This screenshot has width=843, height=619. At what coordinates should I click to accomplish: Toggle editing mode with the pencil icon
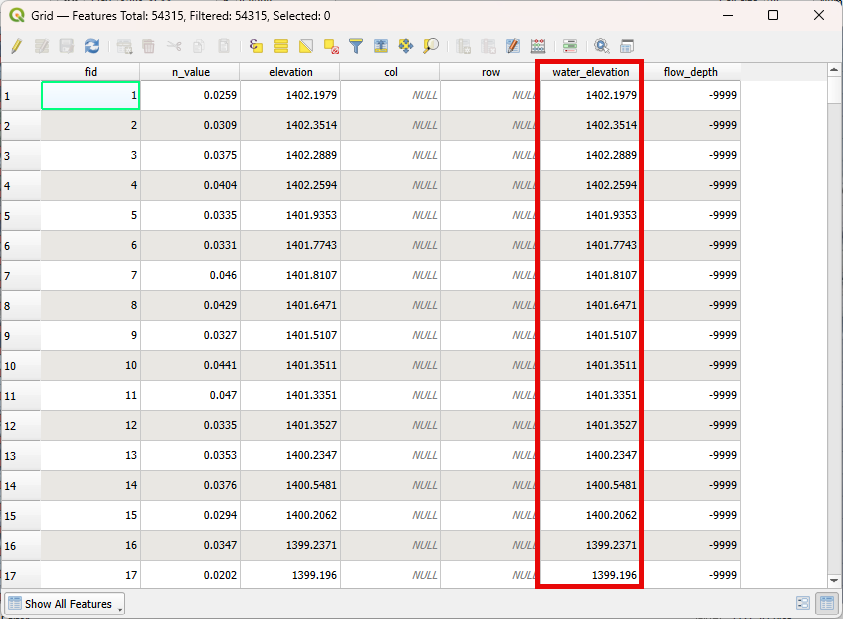17,46
